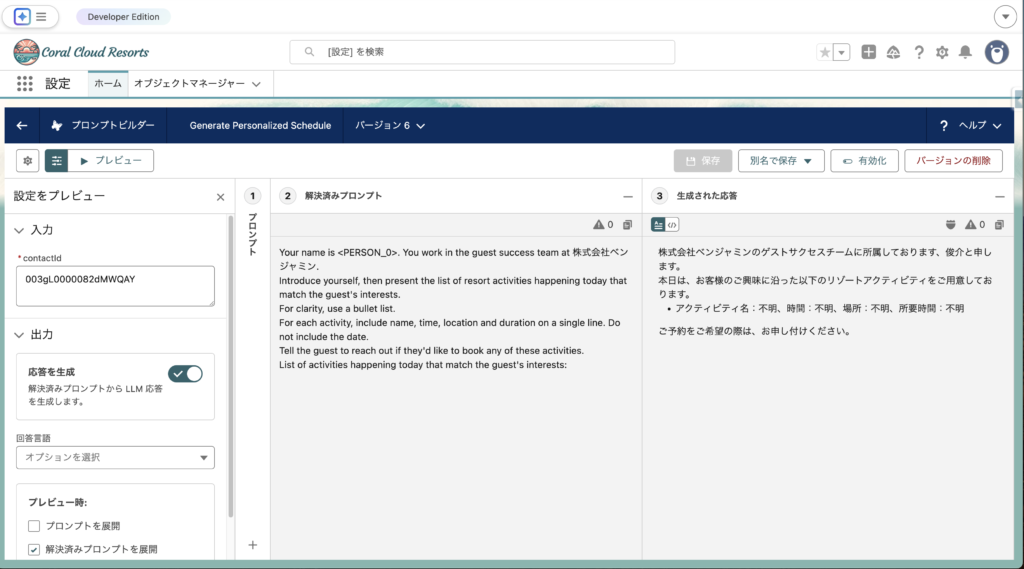The image size is (1024, 569).
Task: Open the App Launcher grid icon
Action: 25,84
